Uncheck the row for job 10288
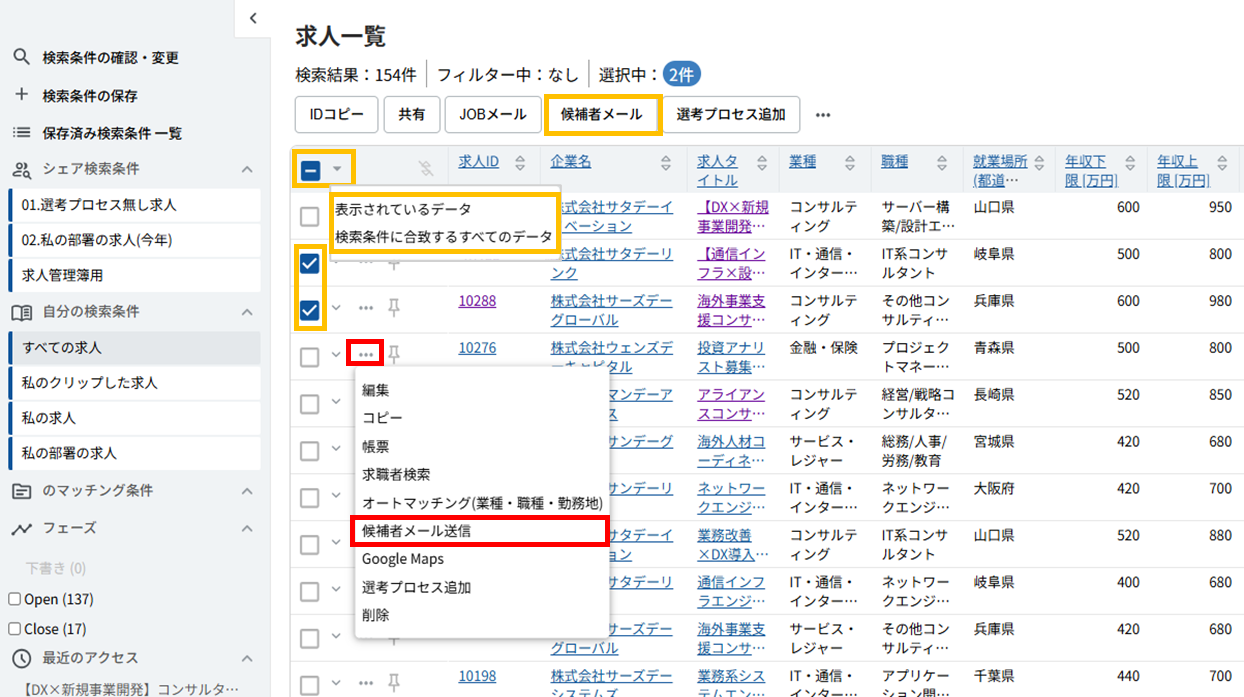 click(310, 310)
